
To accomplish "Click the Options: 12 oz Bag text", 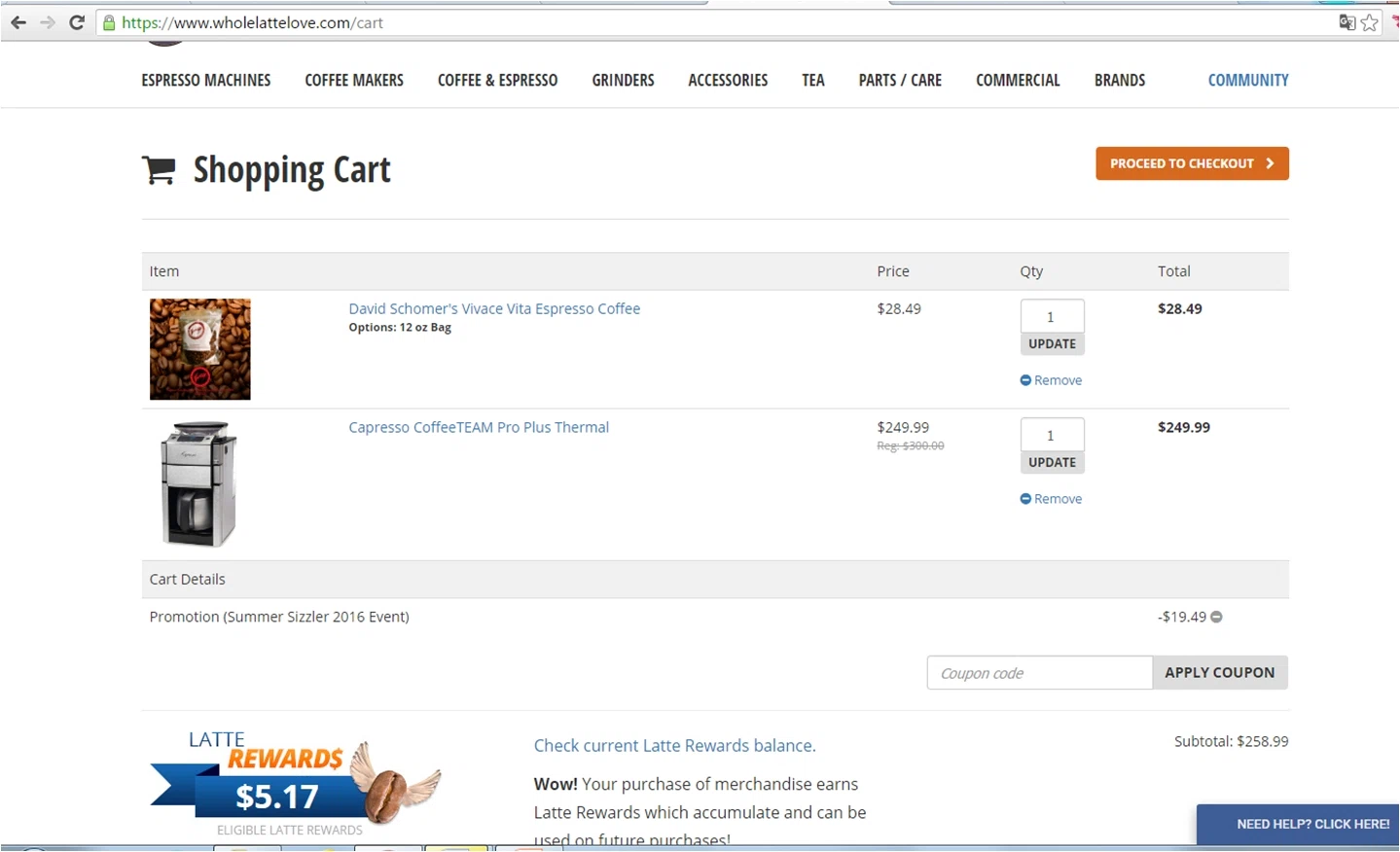I will [400, 328].
